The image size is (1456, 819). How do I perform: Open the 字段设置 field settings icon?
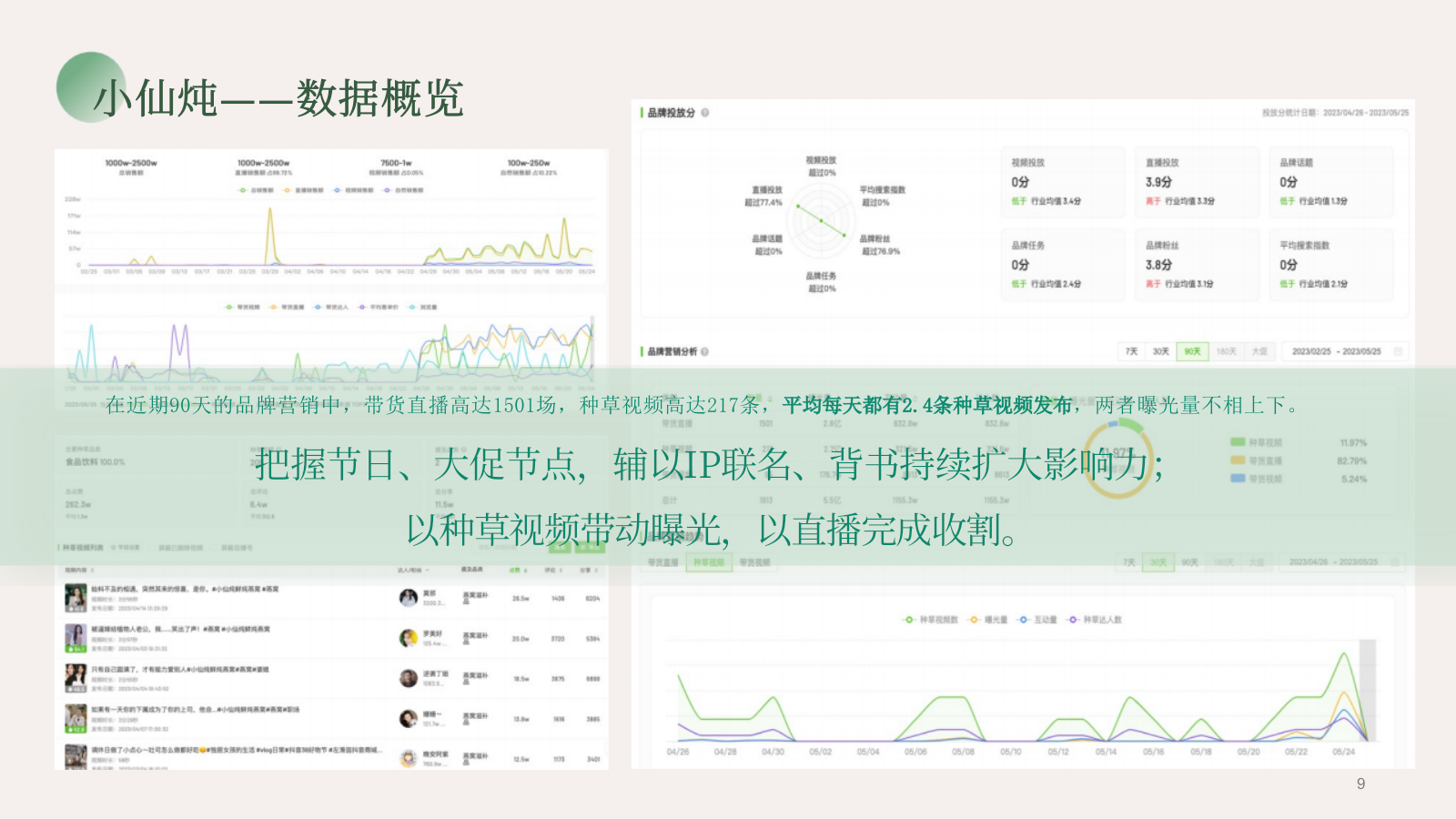point(113,548)
